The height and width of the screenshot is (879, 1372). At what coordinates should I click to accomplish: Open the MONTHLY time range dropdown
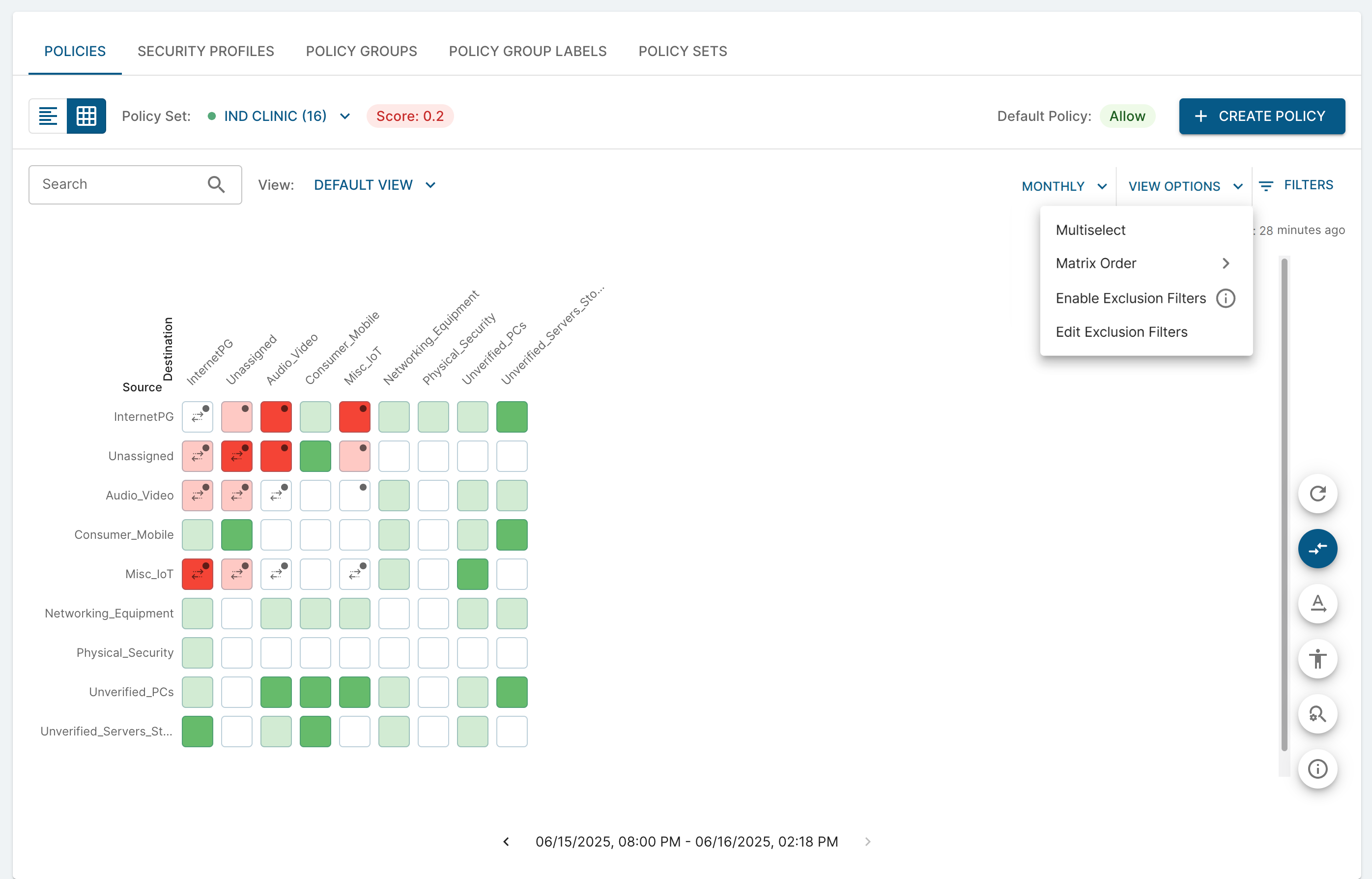pyautogui.click(x=1064, y=186)
